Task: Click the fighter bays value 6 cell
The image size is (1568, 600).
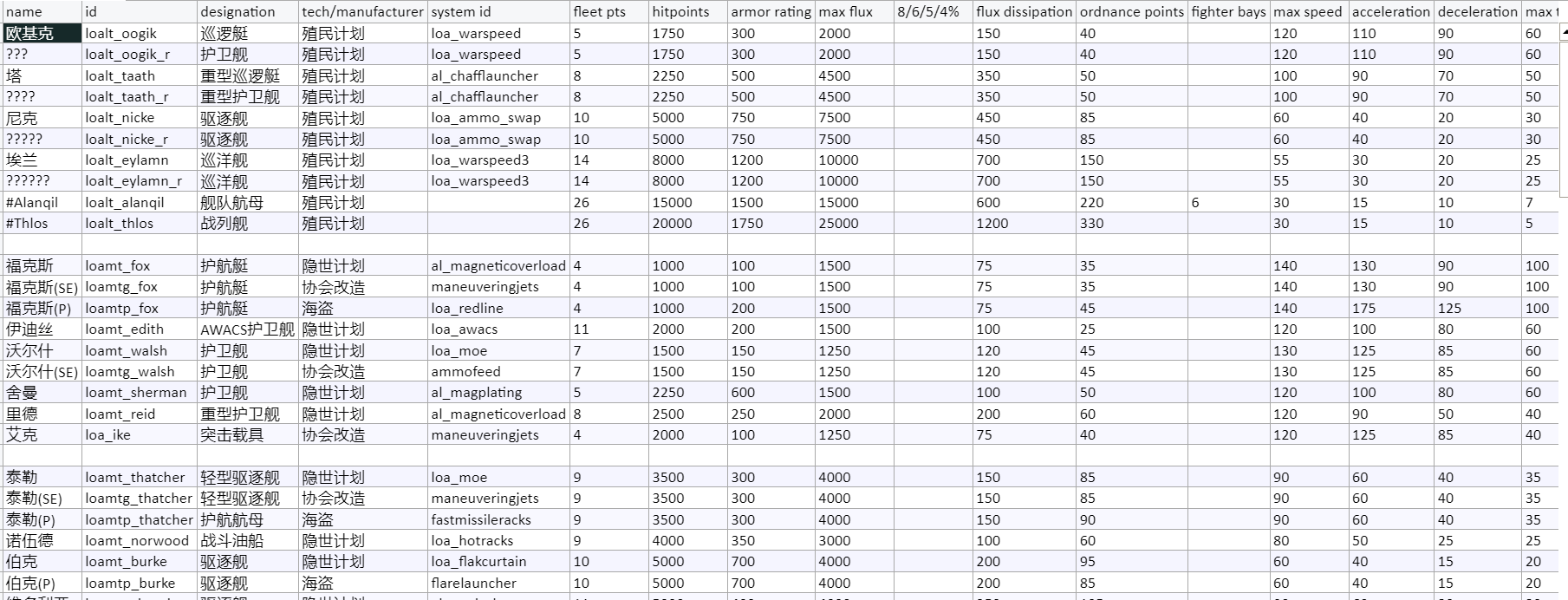Action: point(1228,202)
